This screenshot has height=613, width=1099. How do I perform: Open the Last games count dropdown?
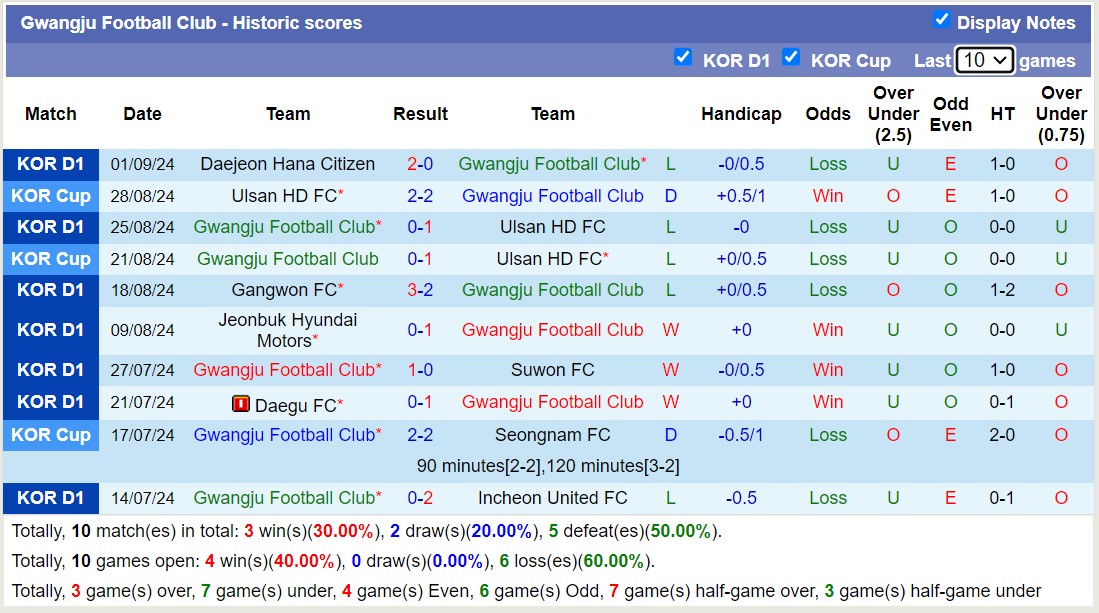[984, 60]
